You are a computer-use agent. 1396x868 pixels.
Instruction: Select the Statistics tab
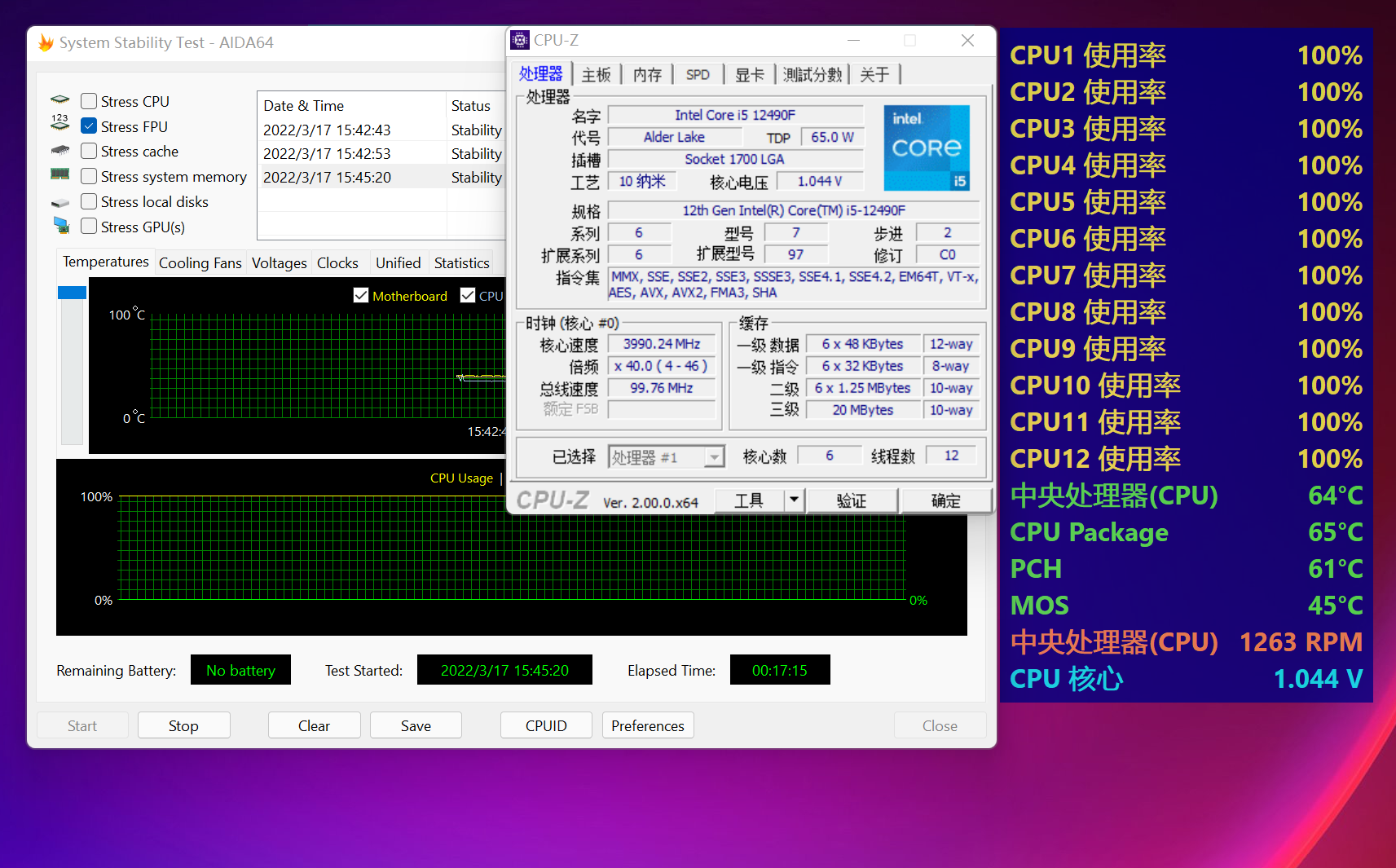click(x=461, y=263)
